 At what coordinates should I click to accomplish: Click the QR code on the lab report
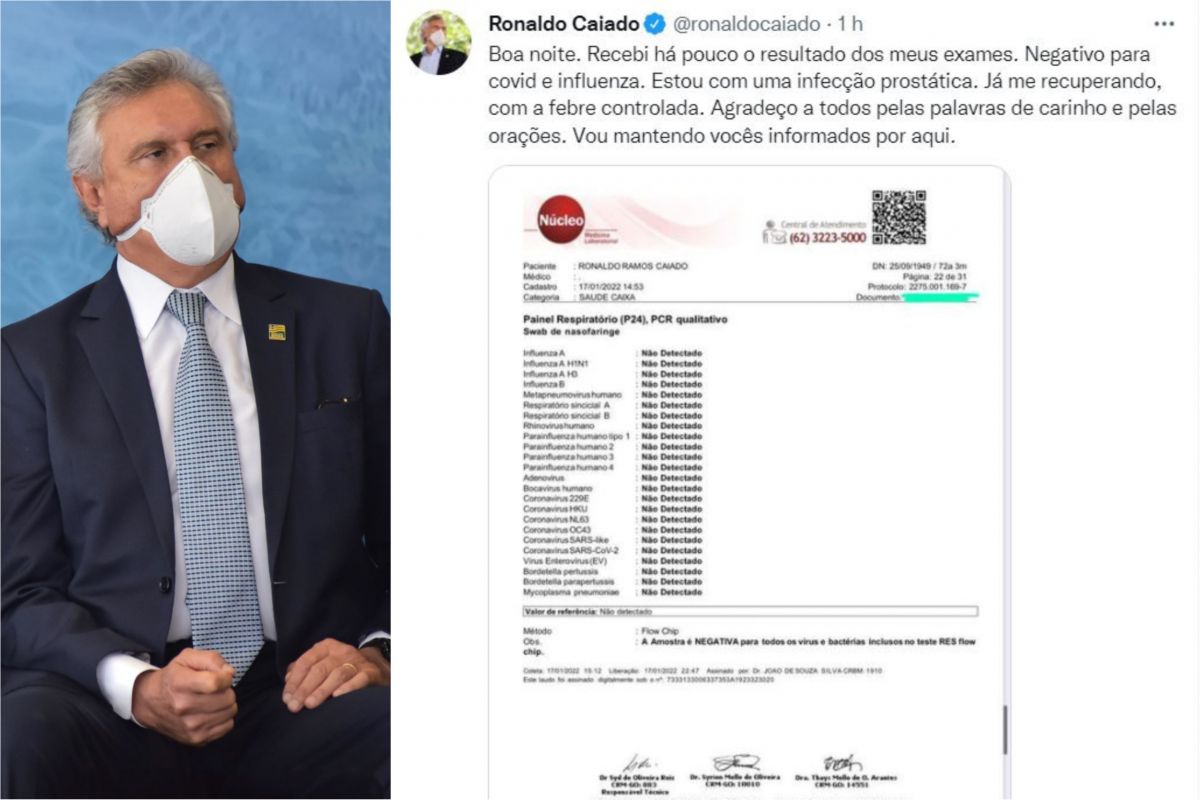[898, 217]
